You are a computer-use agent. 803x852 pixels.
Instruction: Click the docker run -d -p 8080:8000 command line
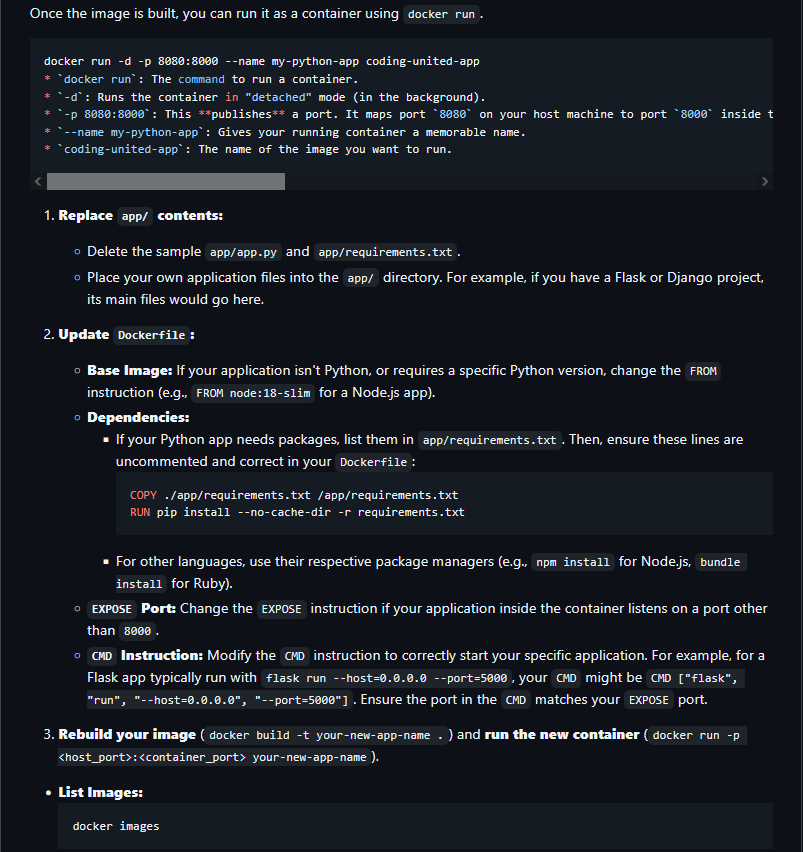(261, 61)
